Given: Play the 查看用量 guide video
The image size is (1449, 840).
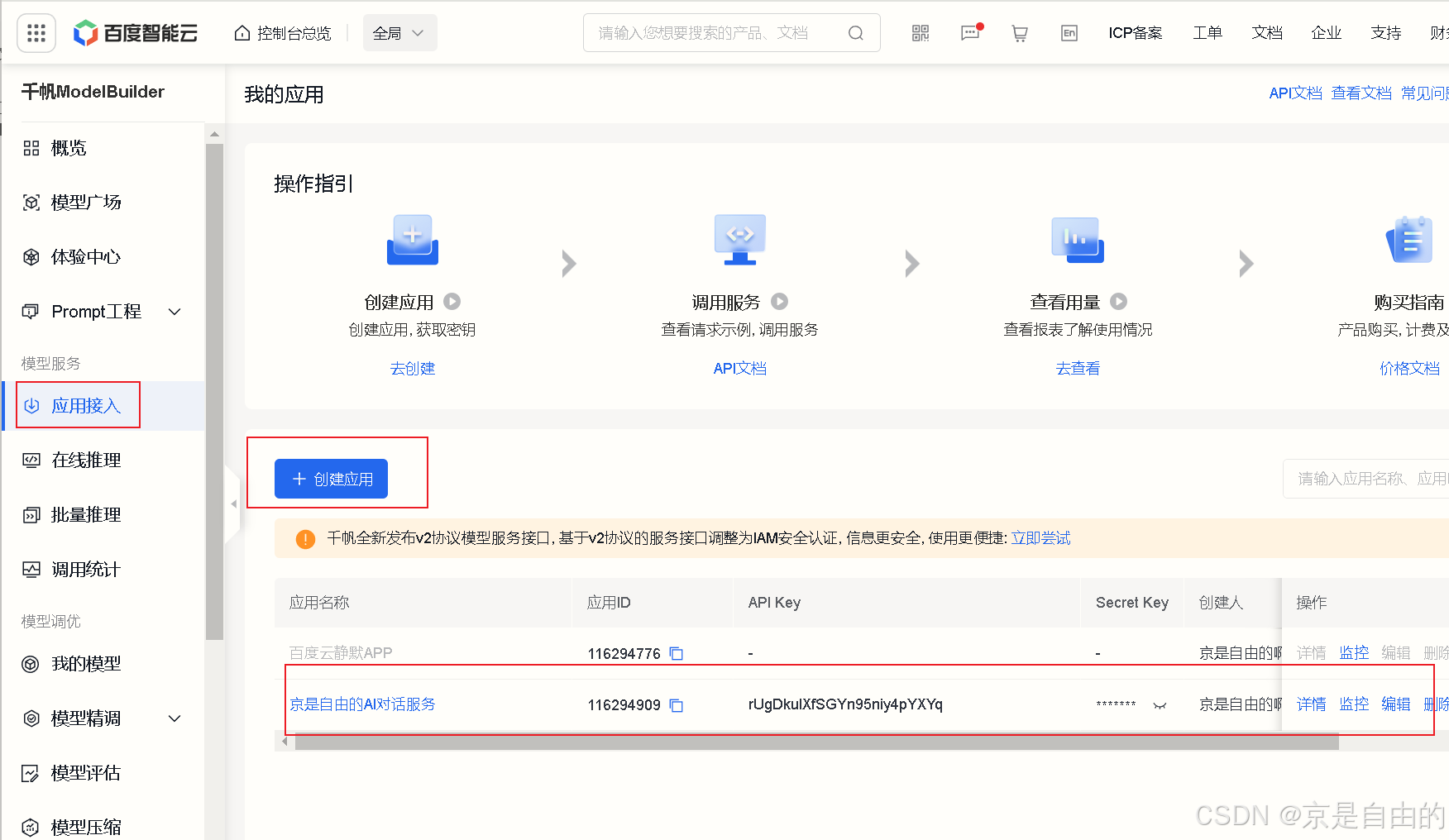Looking at the screenshot, I should coord(1119,302).
